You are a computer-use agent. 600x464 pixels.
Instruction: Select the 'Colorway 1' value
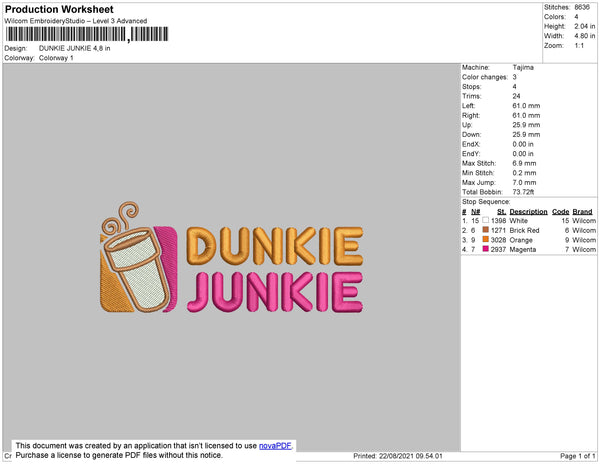pyautogui.click(x=56, y=58)
